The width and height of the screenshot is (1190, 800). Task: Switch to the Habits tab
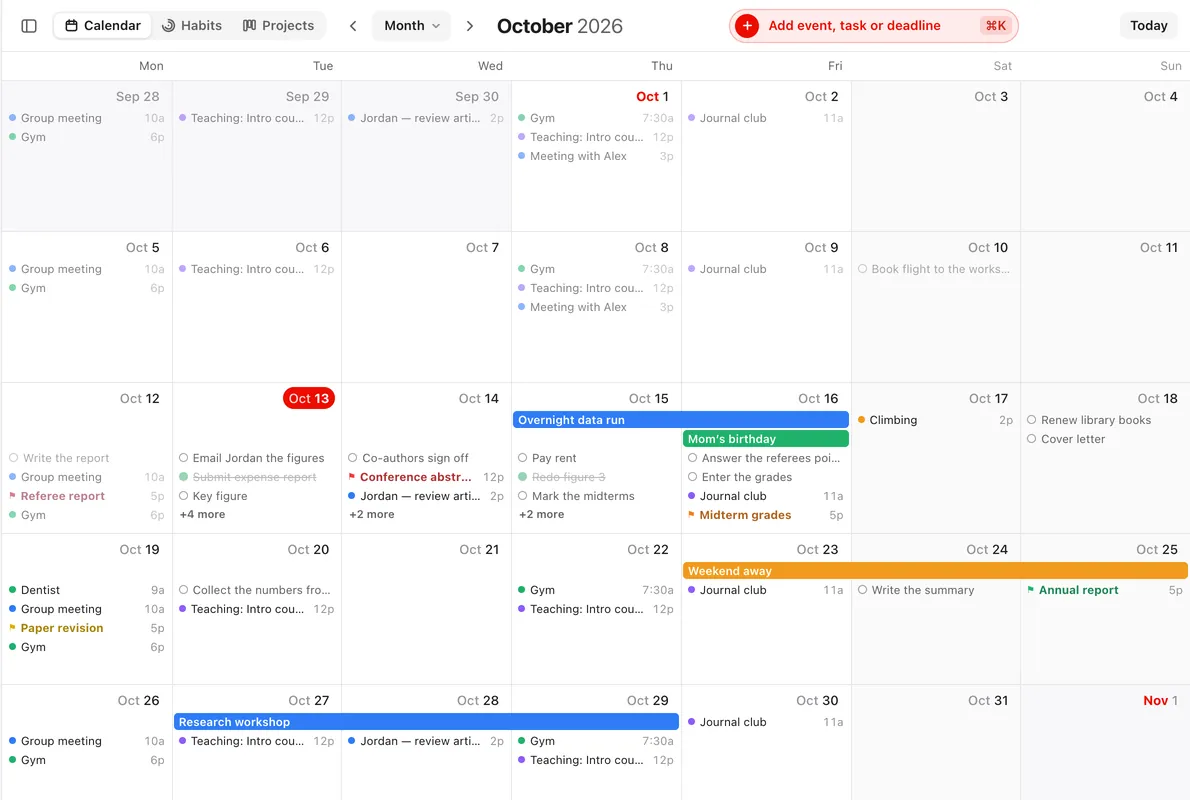point(192,26)
